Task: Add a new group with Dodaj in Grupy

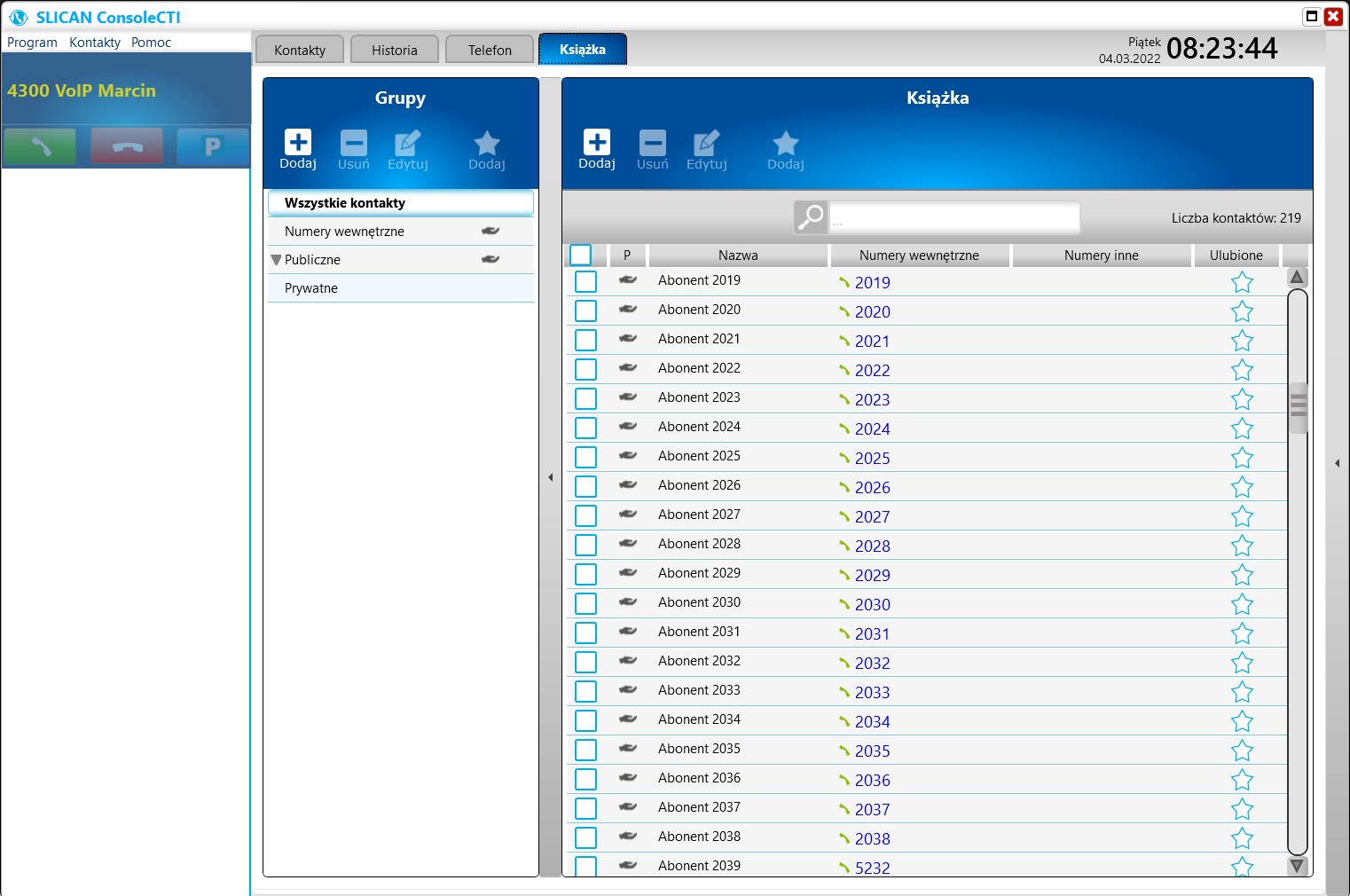Action: coord(298,149)
